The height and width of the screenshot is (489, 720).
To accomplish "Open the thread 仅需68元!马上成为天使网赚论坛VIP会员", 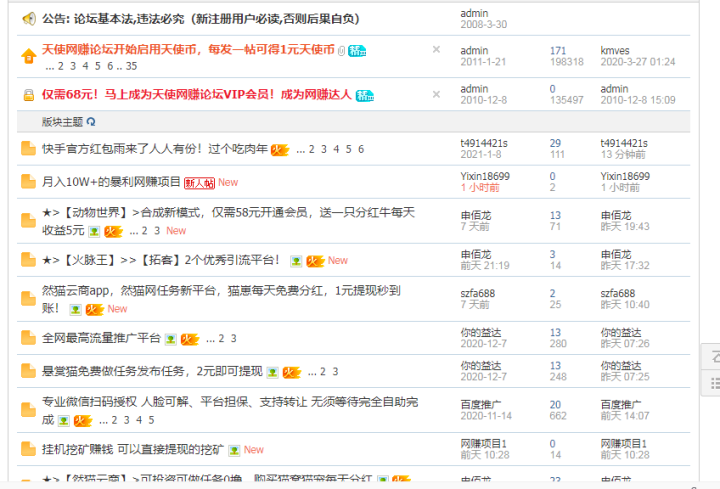I will (197, 94).
